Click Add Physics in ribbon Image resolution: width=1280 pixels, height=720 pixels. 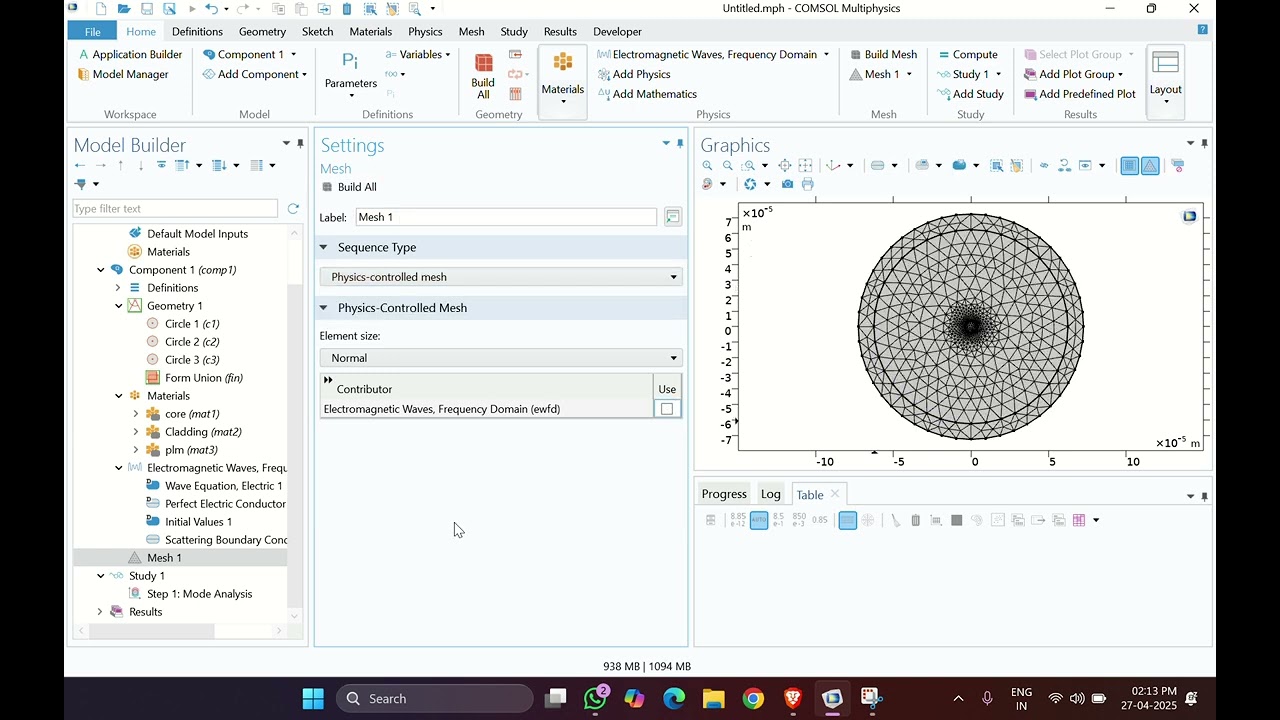point(634,74)
